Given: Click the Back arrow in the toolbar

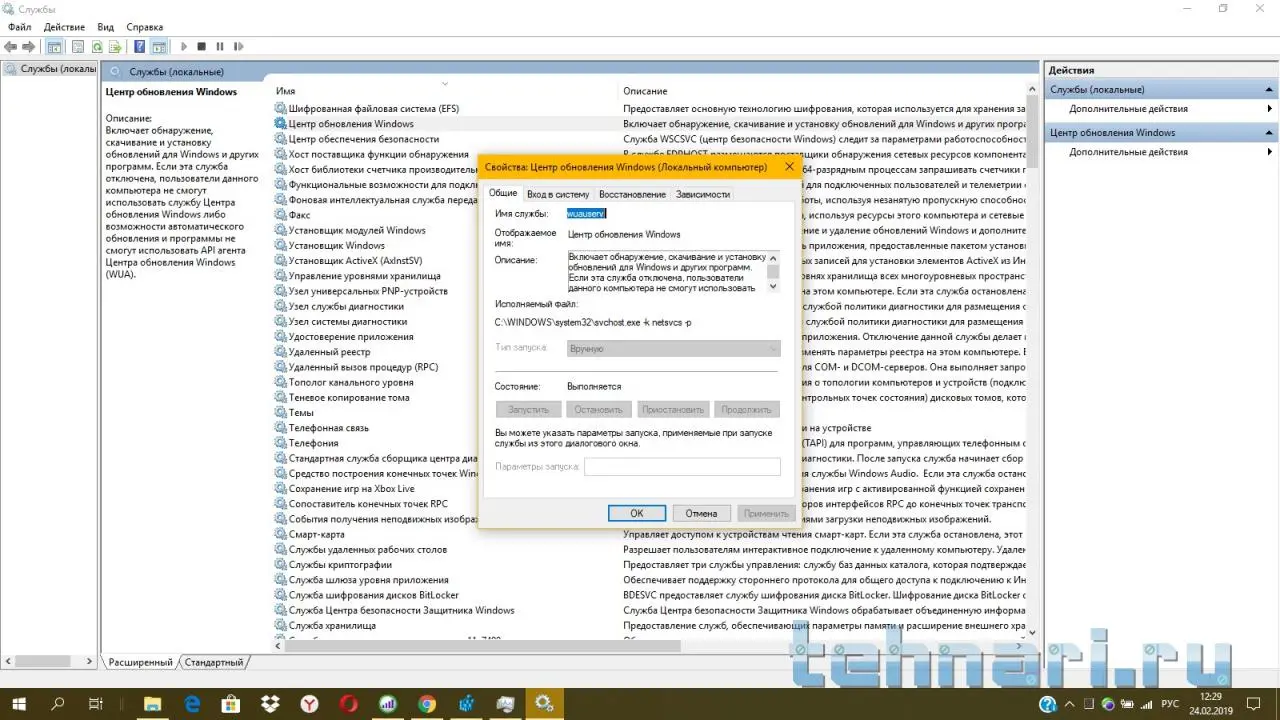Looking at the screenshot, I should click(11, 46).
